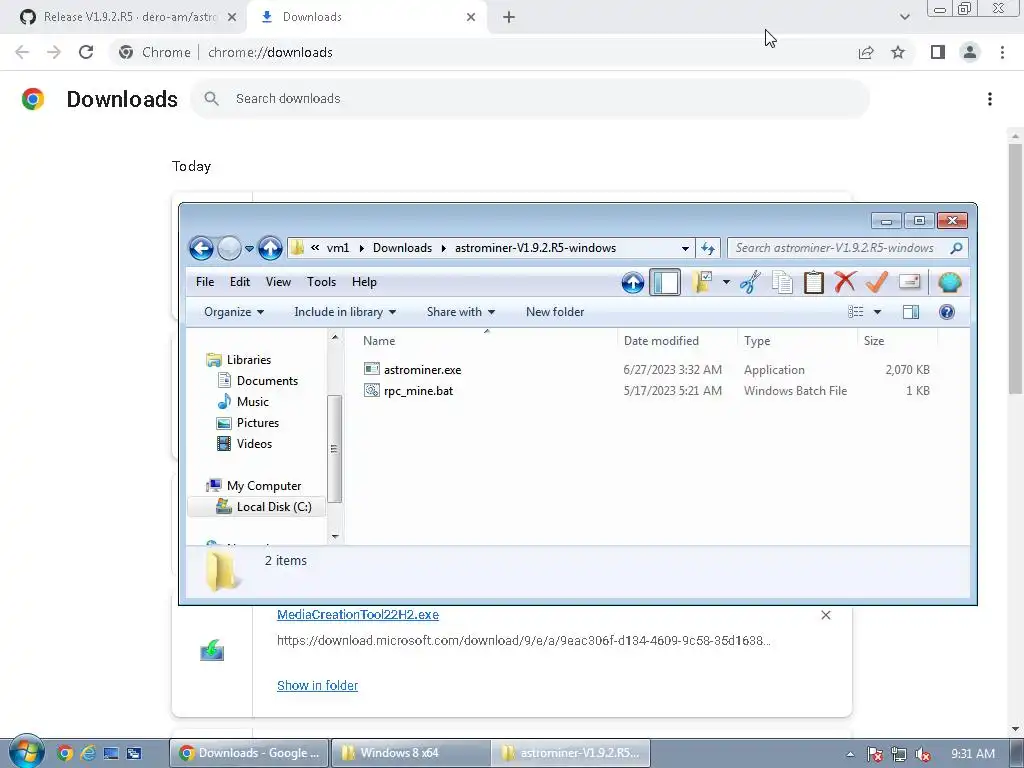Open the View menu in Explorer

pyautogui.click(x=278, y=282)
